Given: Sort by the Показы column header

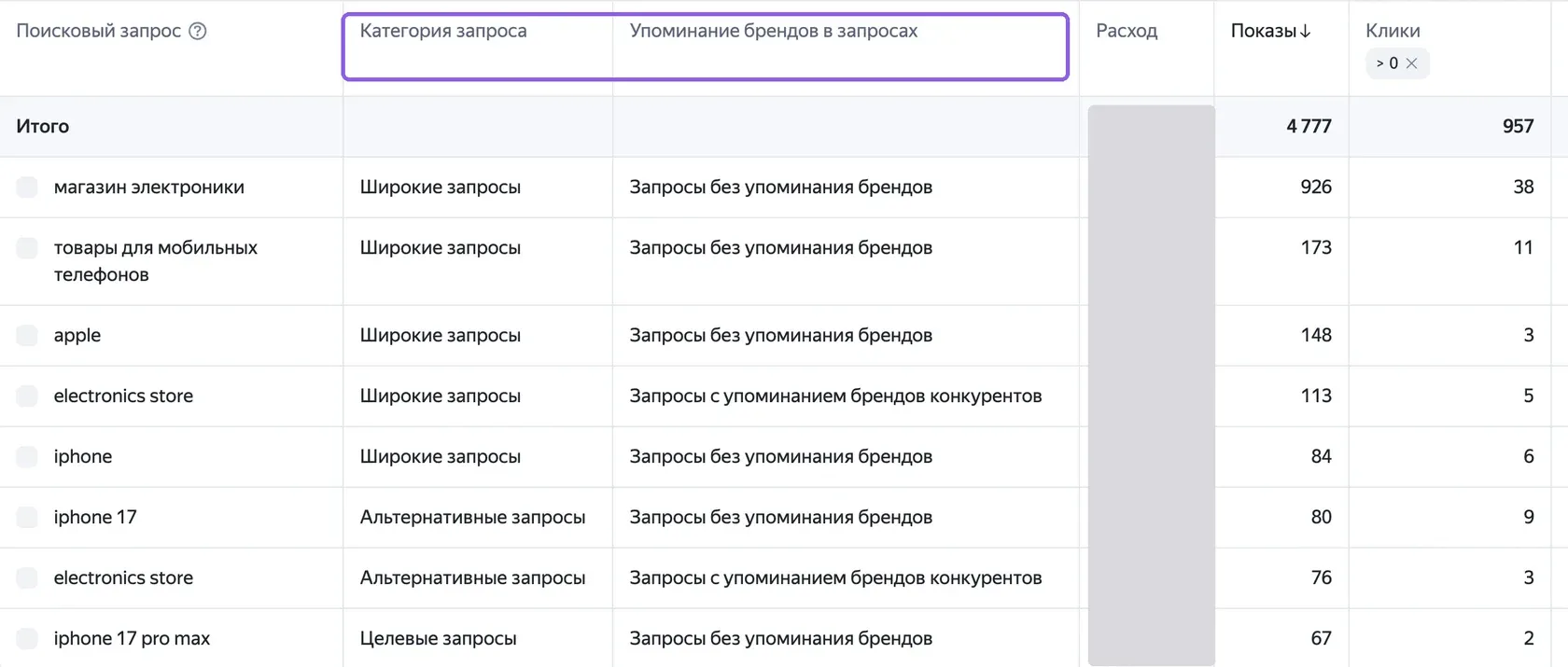Looking at the screenshot, I should [x=1264, y=31].
